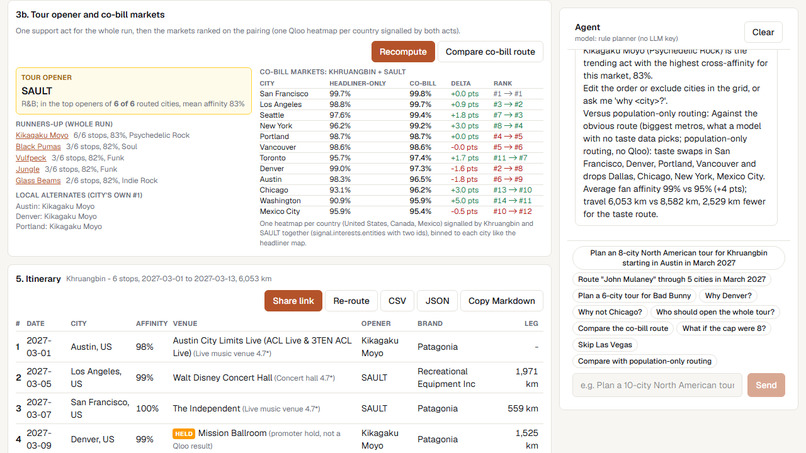Click the Denver co-bill market row
The width and height of the screenshot is (806, 453).
(x=401, y=169)
